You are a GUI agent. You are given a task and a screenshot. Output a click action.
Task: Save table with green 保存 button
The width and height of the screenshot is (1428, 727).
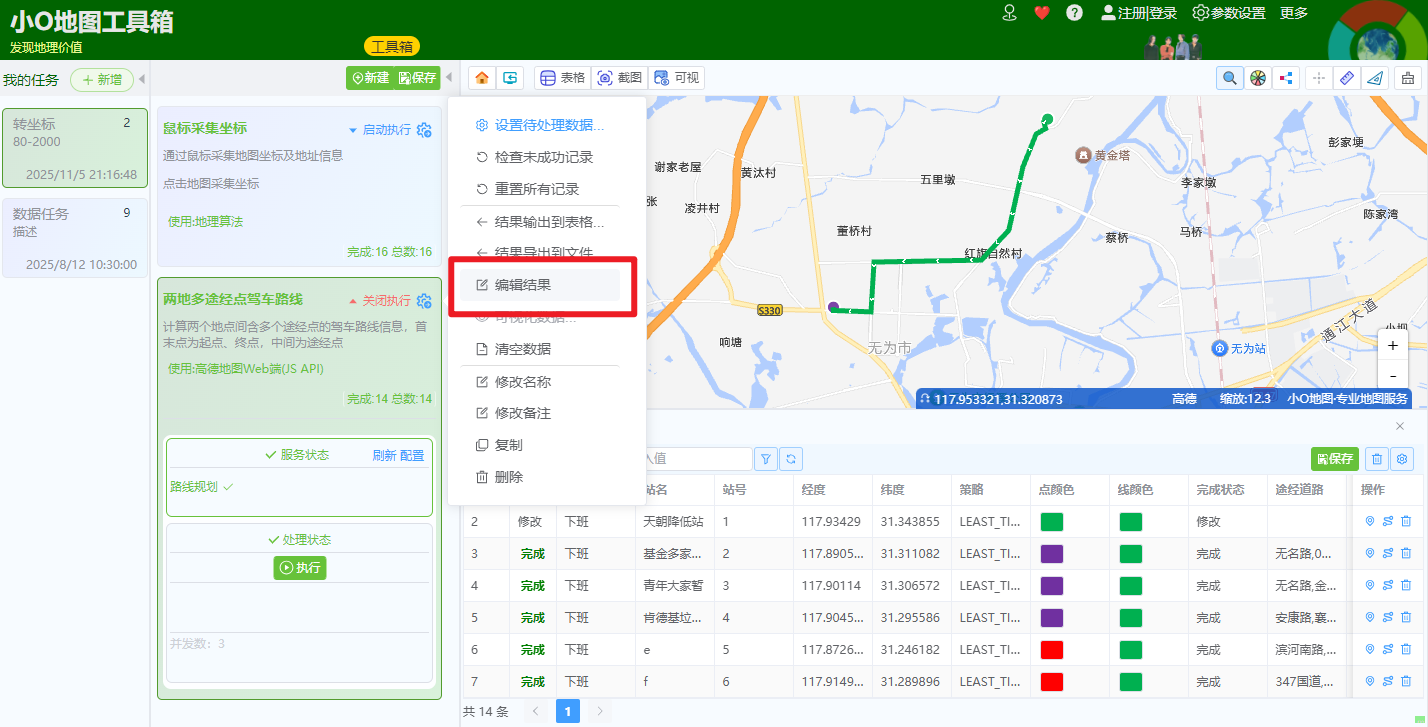[x=1335, y=459]
